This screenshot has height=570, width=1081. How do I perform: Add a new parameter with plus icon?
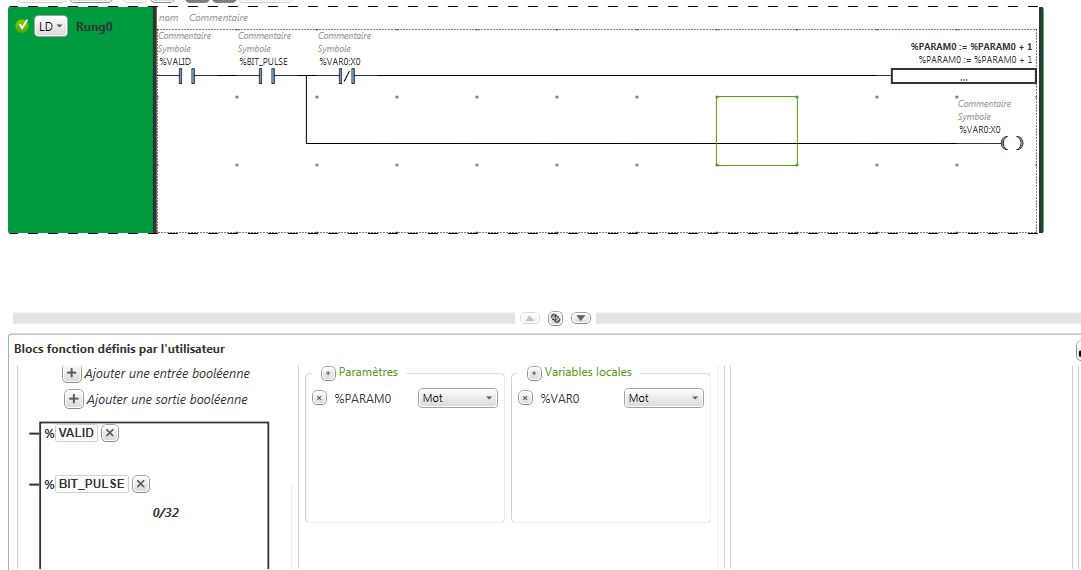pyautogui.click(x=328, y=373)
